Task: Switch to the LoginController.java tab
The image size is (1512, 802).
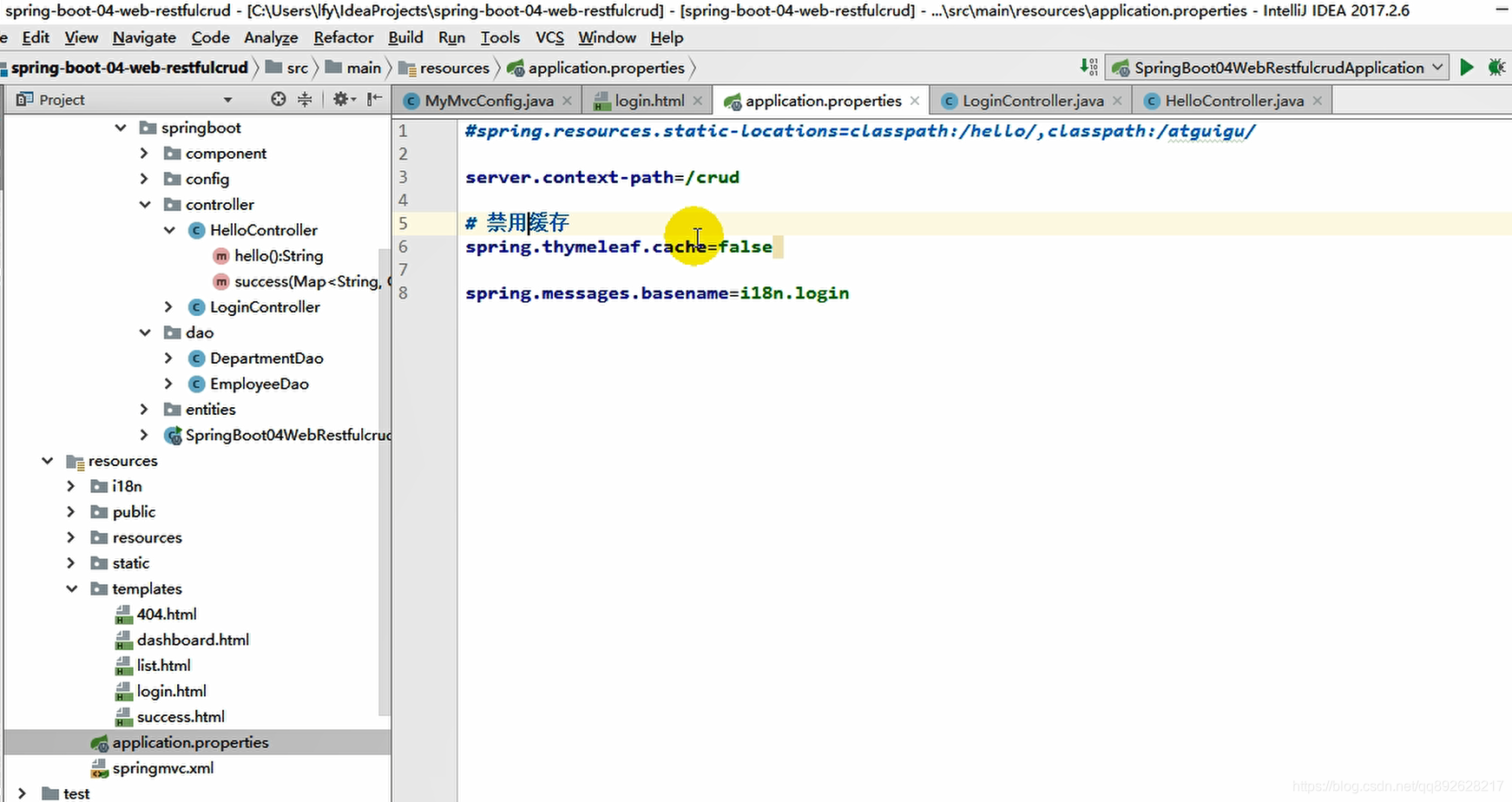Action: 1033,101
